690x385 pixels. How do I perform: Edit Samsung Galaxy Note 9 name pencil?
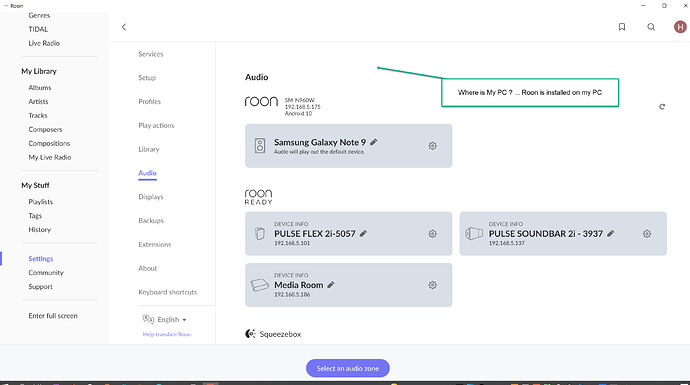tap(374, 142)
